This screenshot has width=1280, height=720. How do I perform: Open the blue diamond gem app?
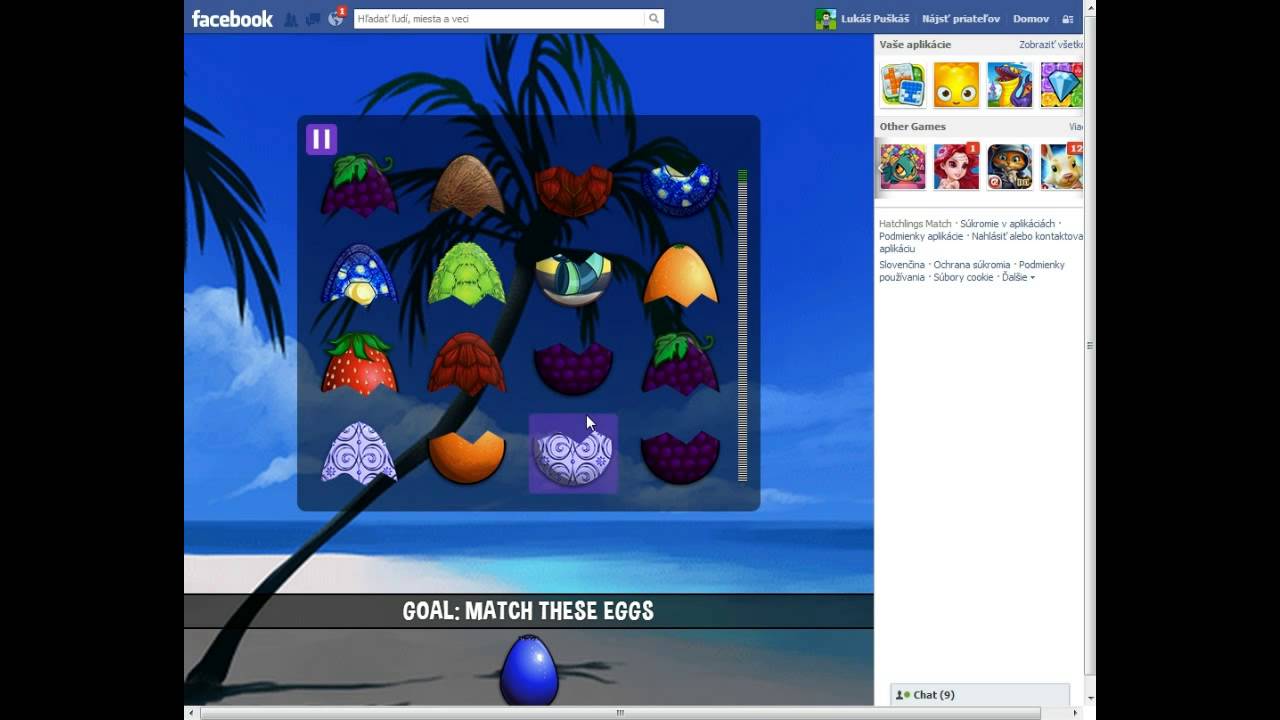(x=1061, y=85)
